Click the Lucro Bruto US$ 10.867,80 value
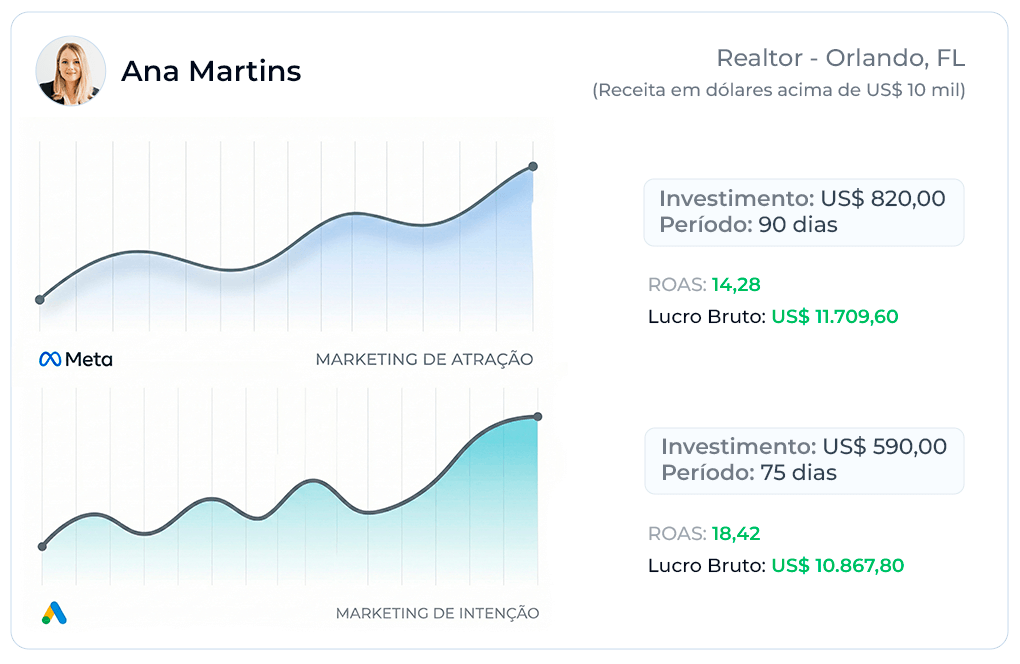1020x664 pixels. click(x=837, y=565)
